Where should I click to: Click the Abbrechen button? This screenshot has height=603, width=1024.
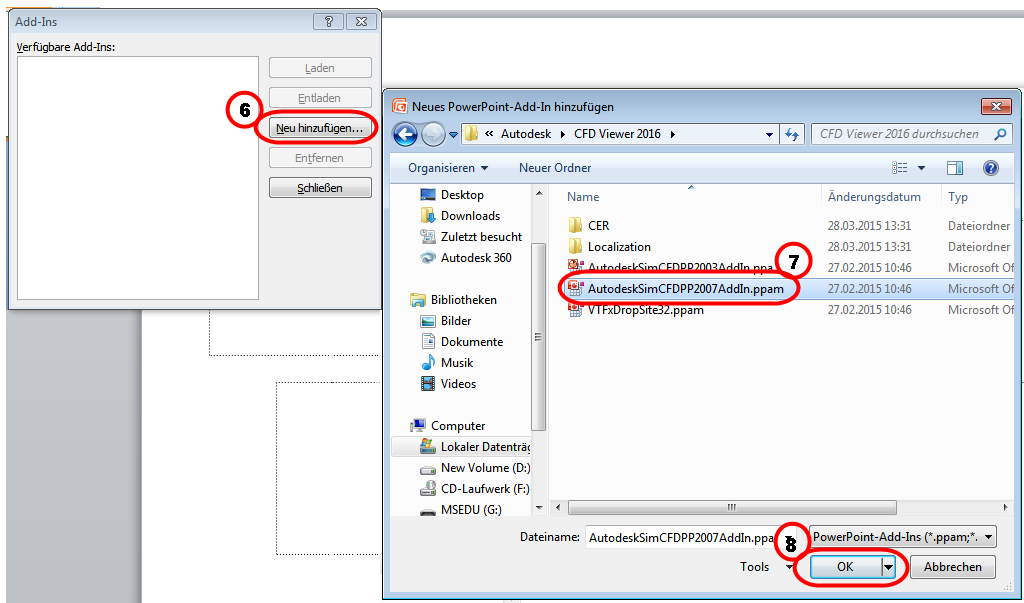click(952, 567)
